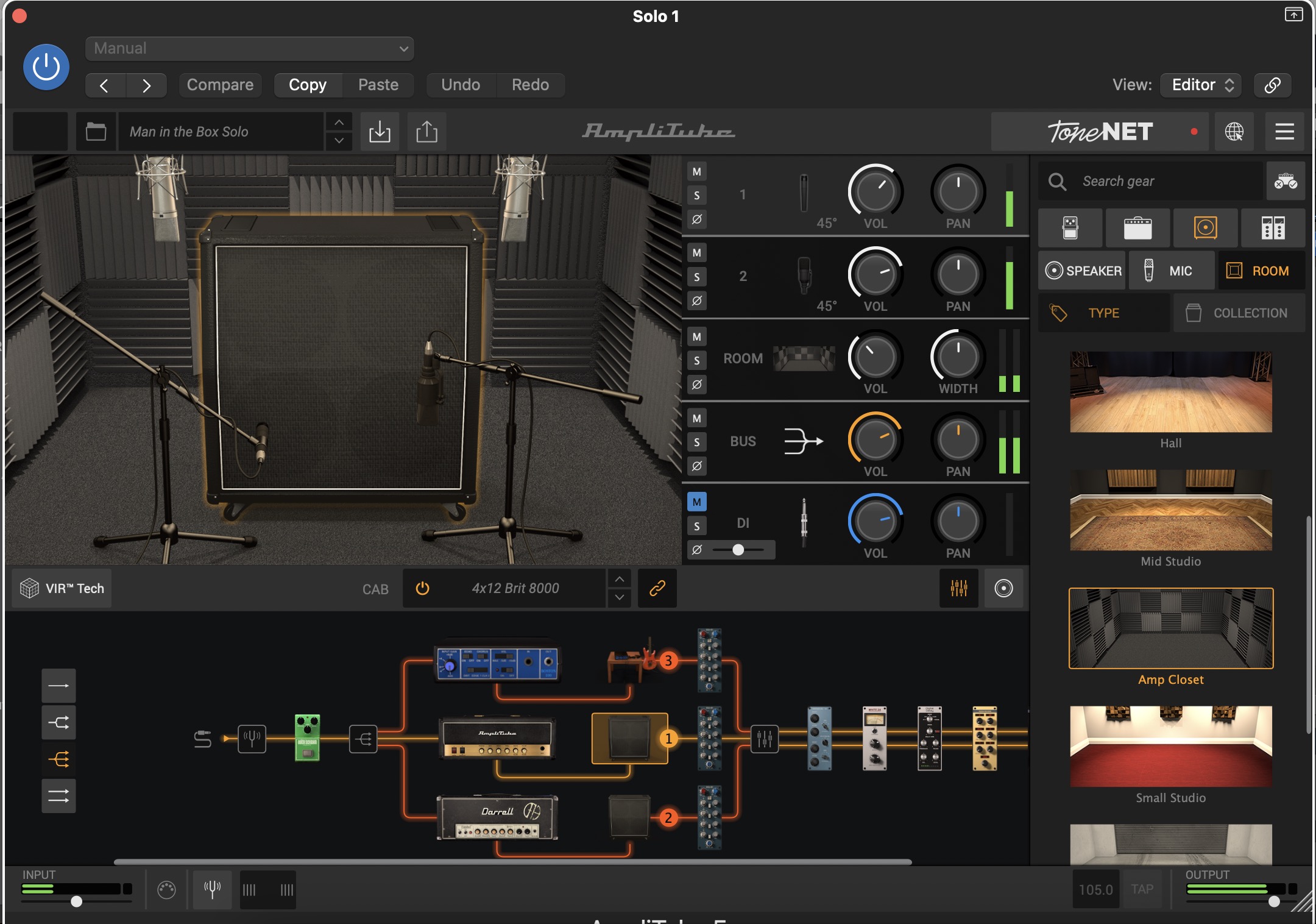Unmute the DI channel

[x=697, y=502]
